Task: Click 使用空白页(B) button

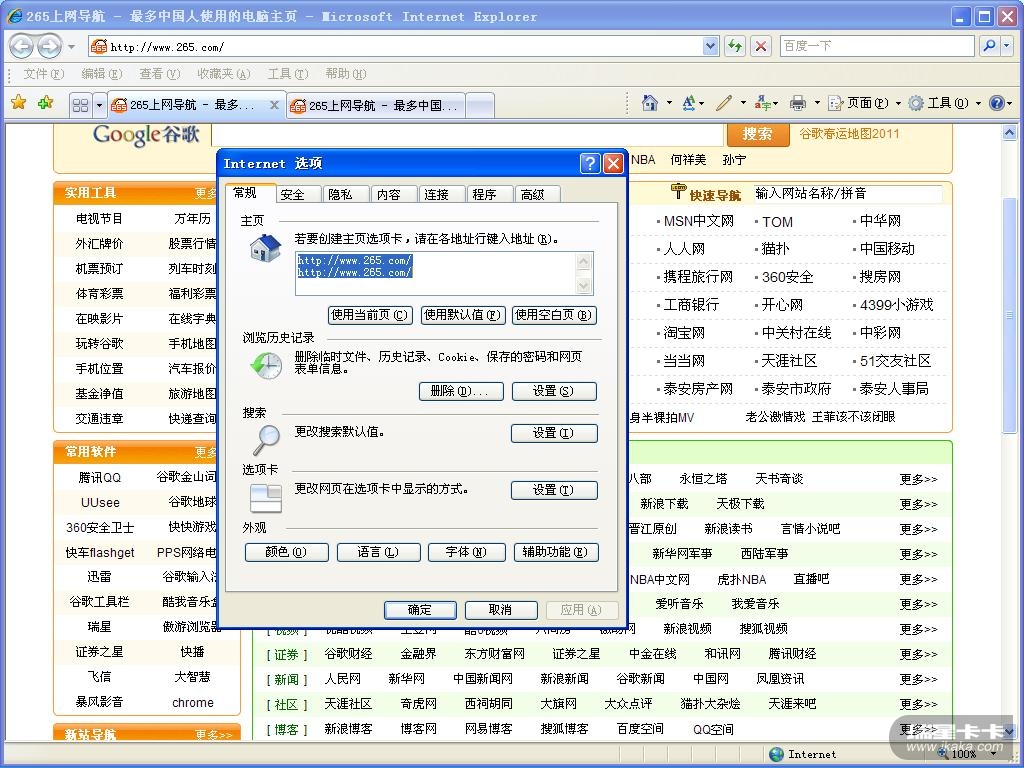Action: [x=554, y=315]
